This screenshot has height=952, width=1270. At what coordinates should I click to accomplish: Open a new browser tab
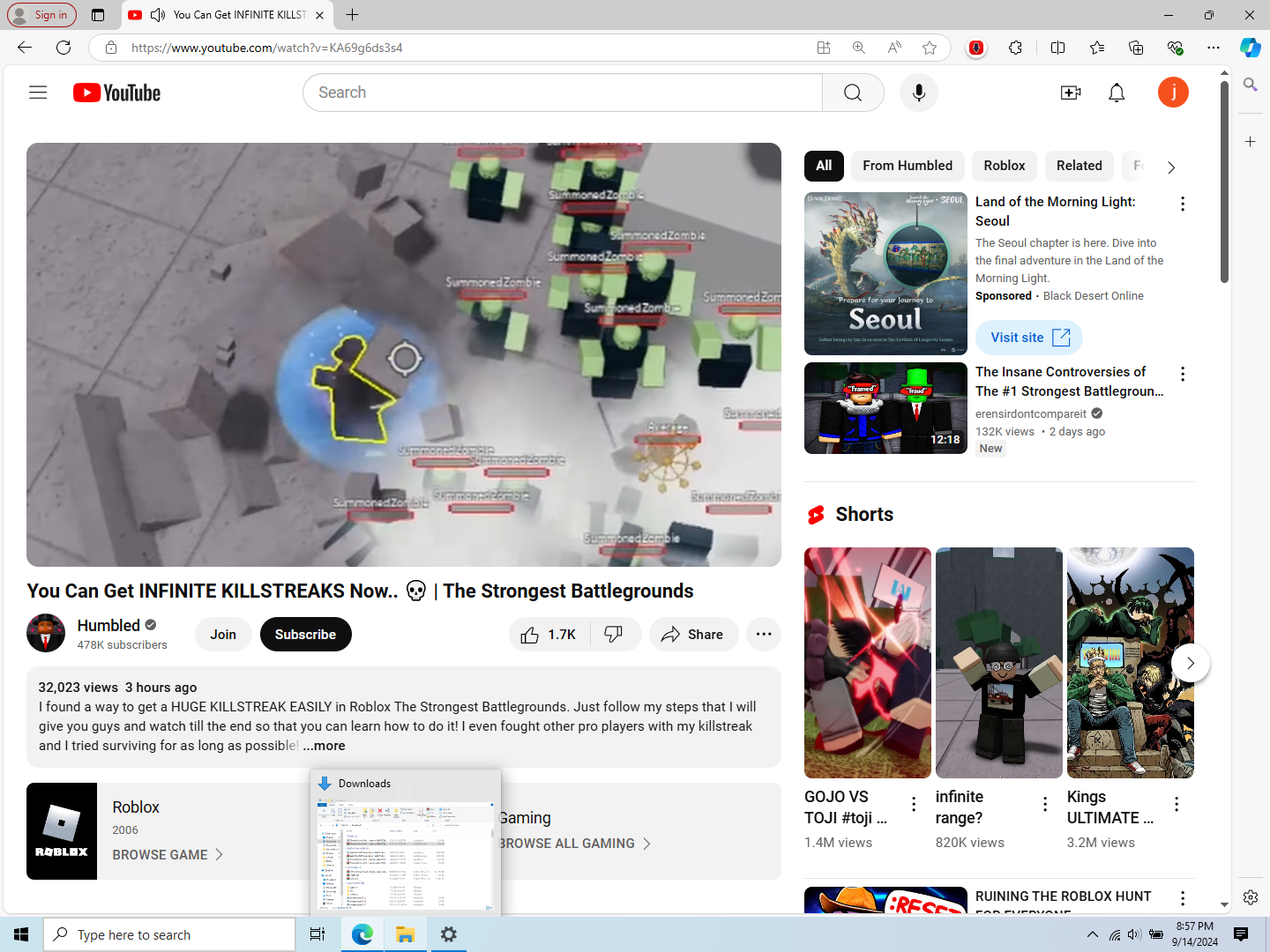point(352,15)
